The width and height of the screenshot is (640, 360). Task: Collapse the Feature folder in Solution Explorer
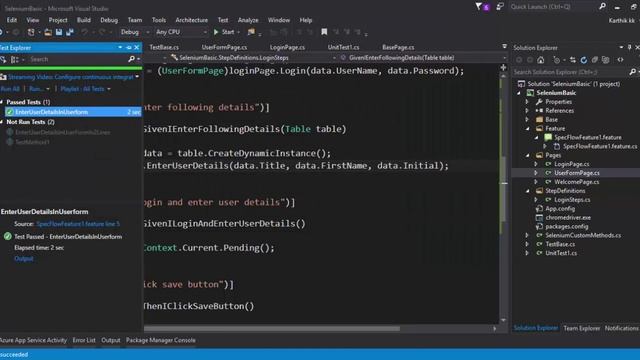[527, 129]
